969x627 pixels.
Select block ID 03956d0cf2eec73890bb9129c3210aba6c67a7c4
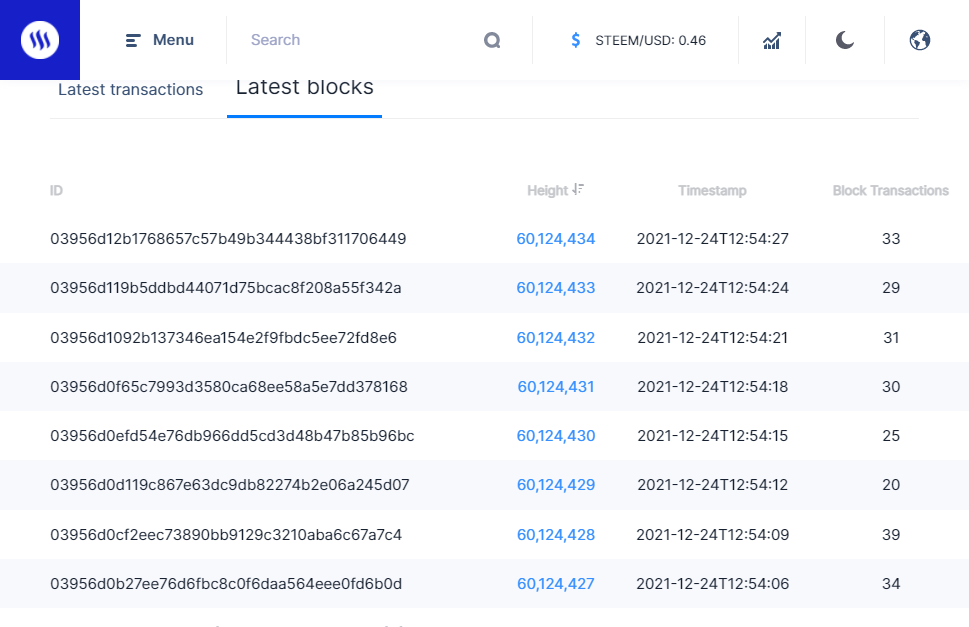(226, 535)
